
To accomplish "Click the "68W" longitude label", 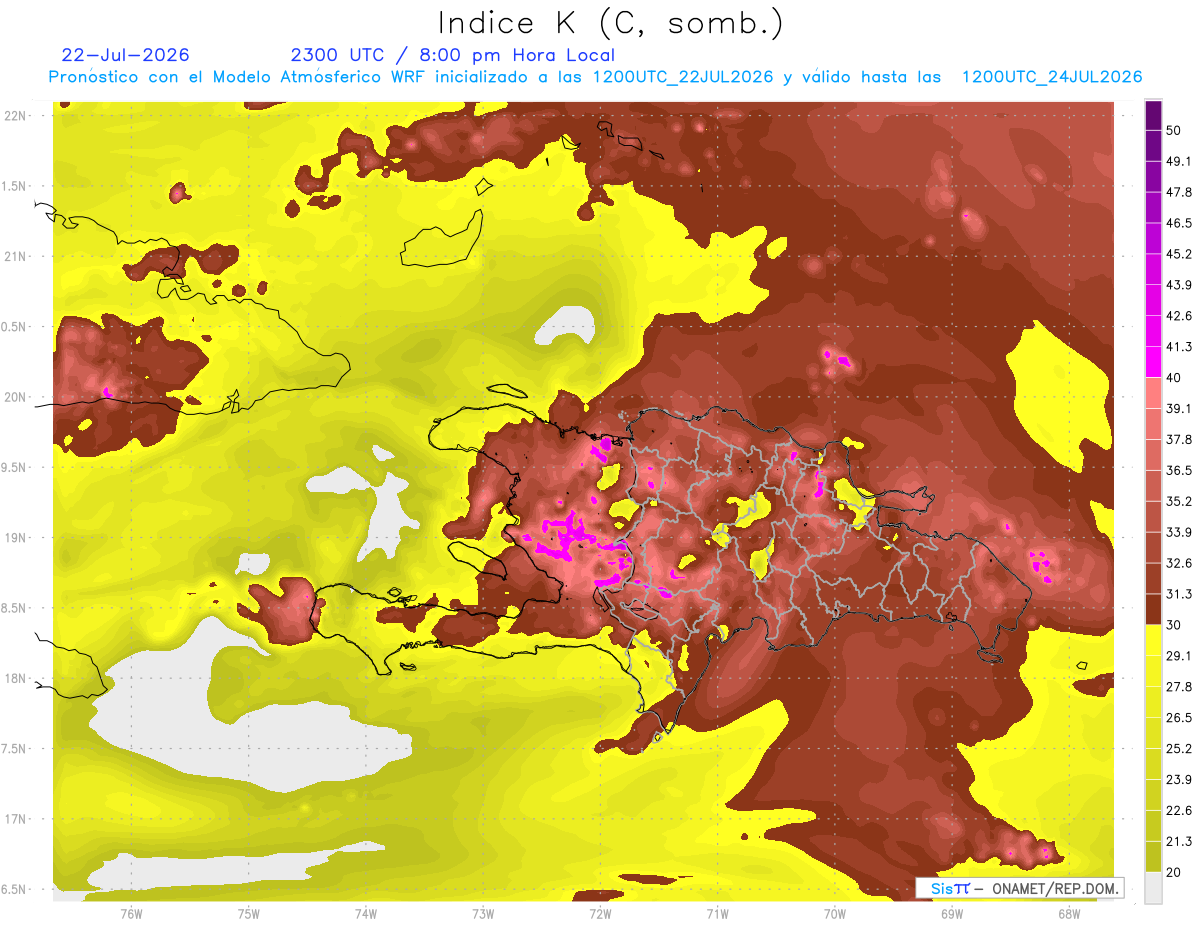I will click(x=1068, y=913).
